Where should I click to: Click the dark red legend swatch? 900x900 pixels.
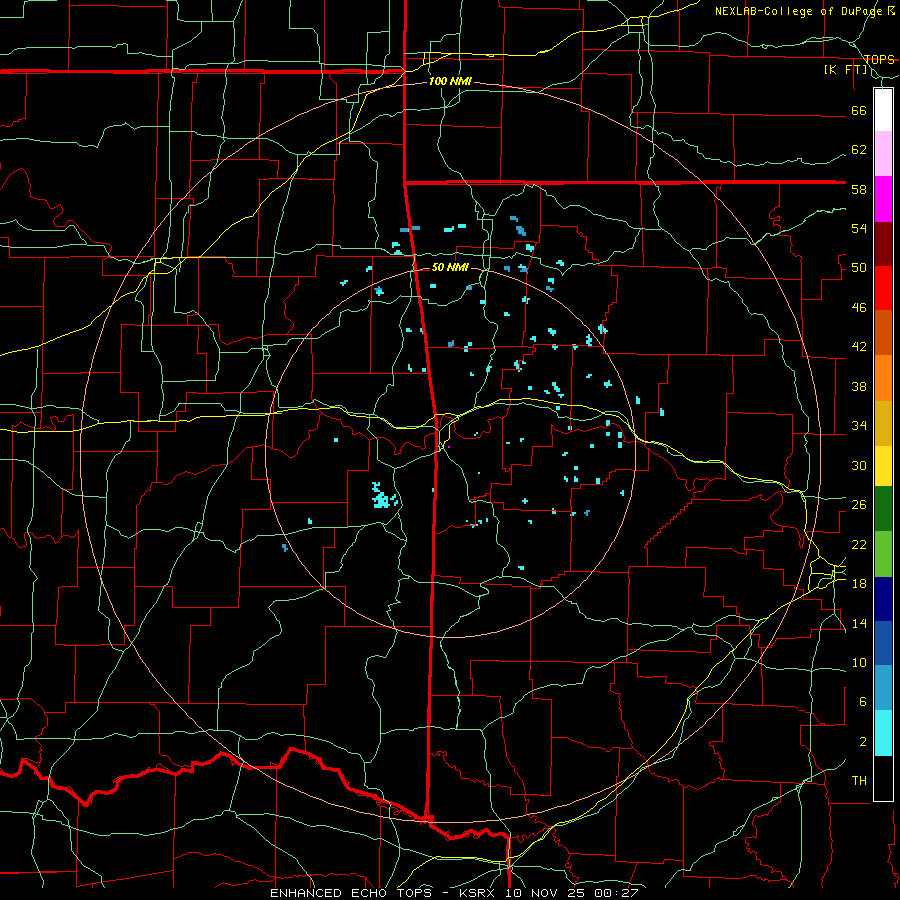pyautogui.click(x=883, y=243)
